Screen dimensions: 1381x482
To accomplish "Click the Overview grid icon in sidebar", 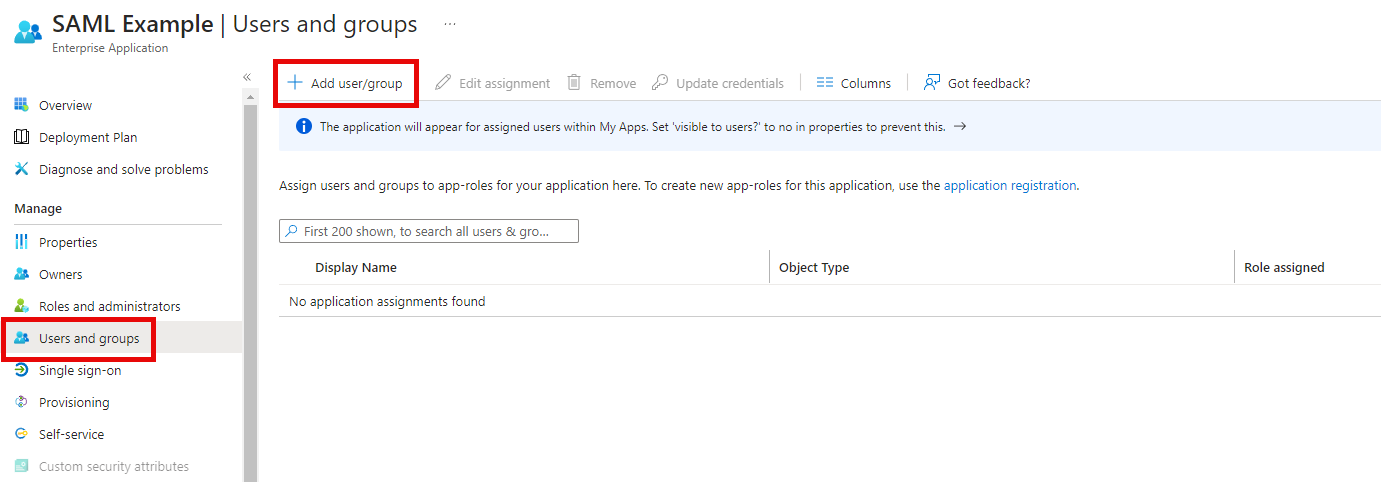I will tap(21, 105).
